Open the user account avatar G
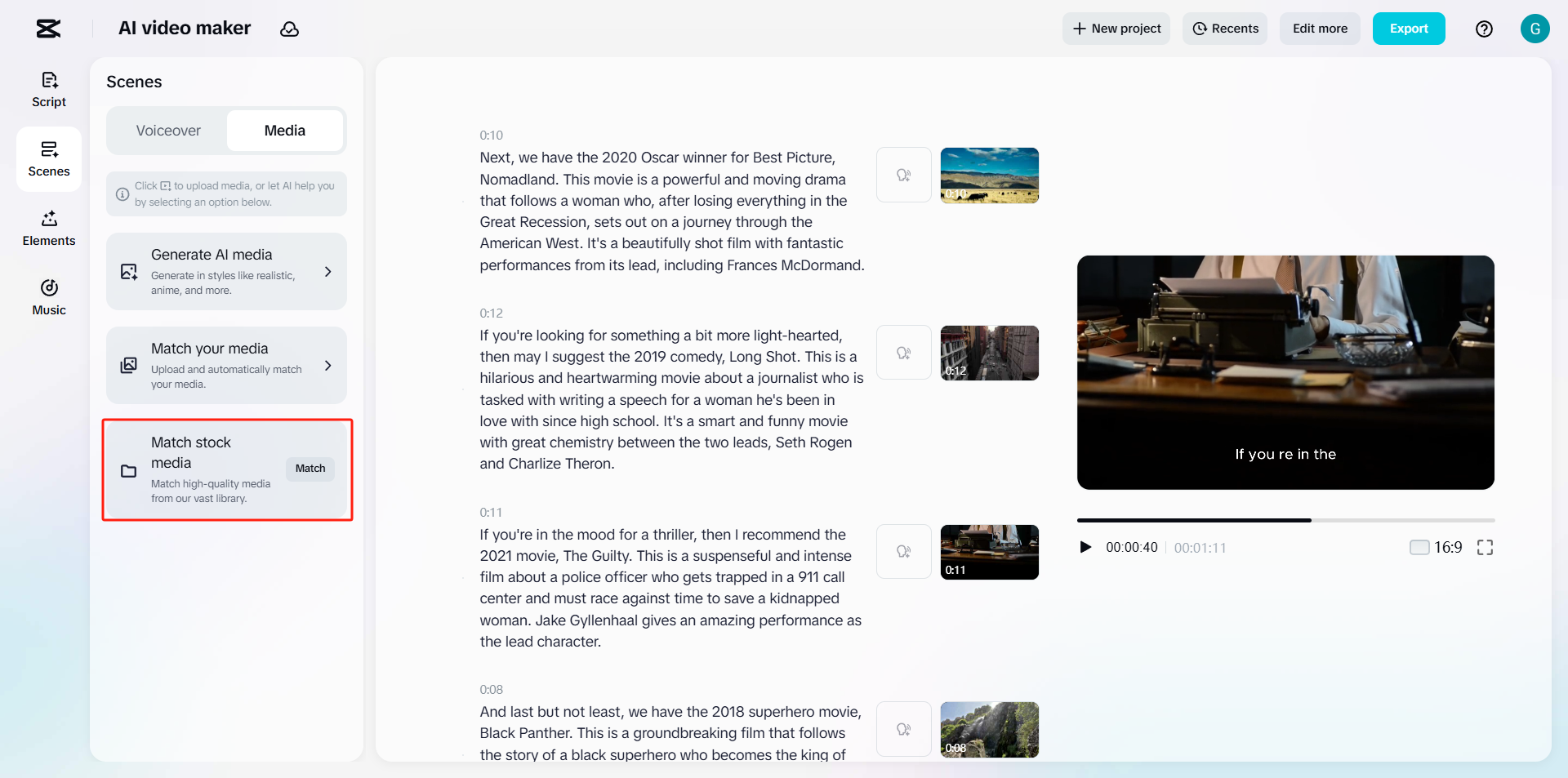 coord(1535,29)
